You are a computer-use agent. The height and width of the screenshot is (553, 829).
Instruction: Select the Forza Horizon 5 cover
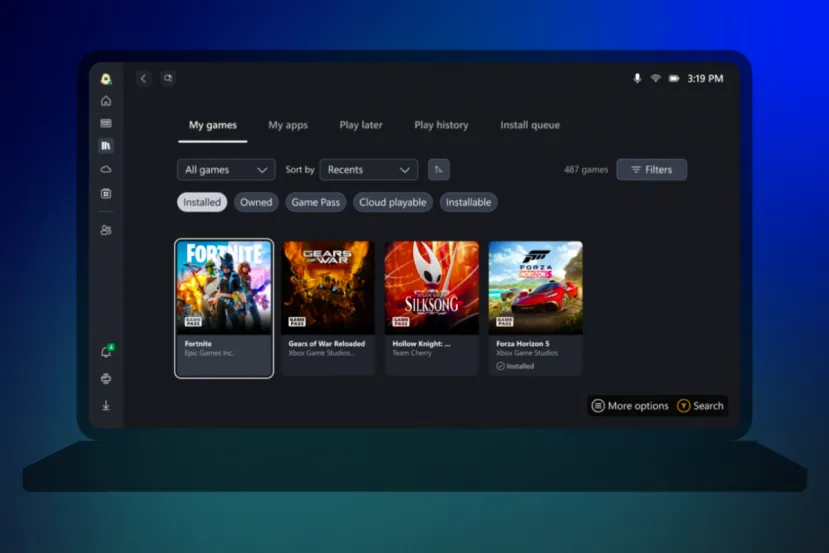click(536, 287)
